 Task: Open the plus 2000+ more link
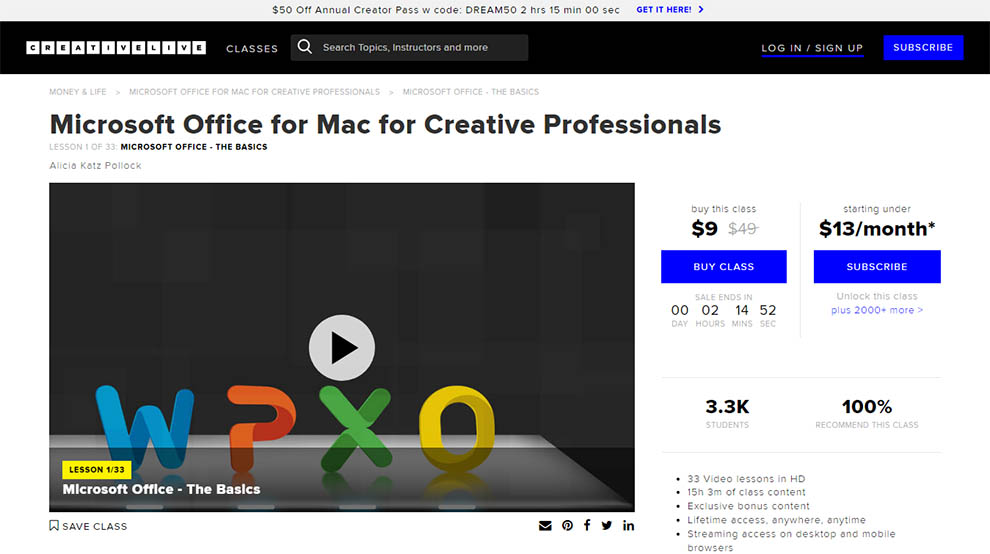877,310
